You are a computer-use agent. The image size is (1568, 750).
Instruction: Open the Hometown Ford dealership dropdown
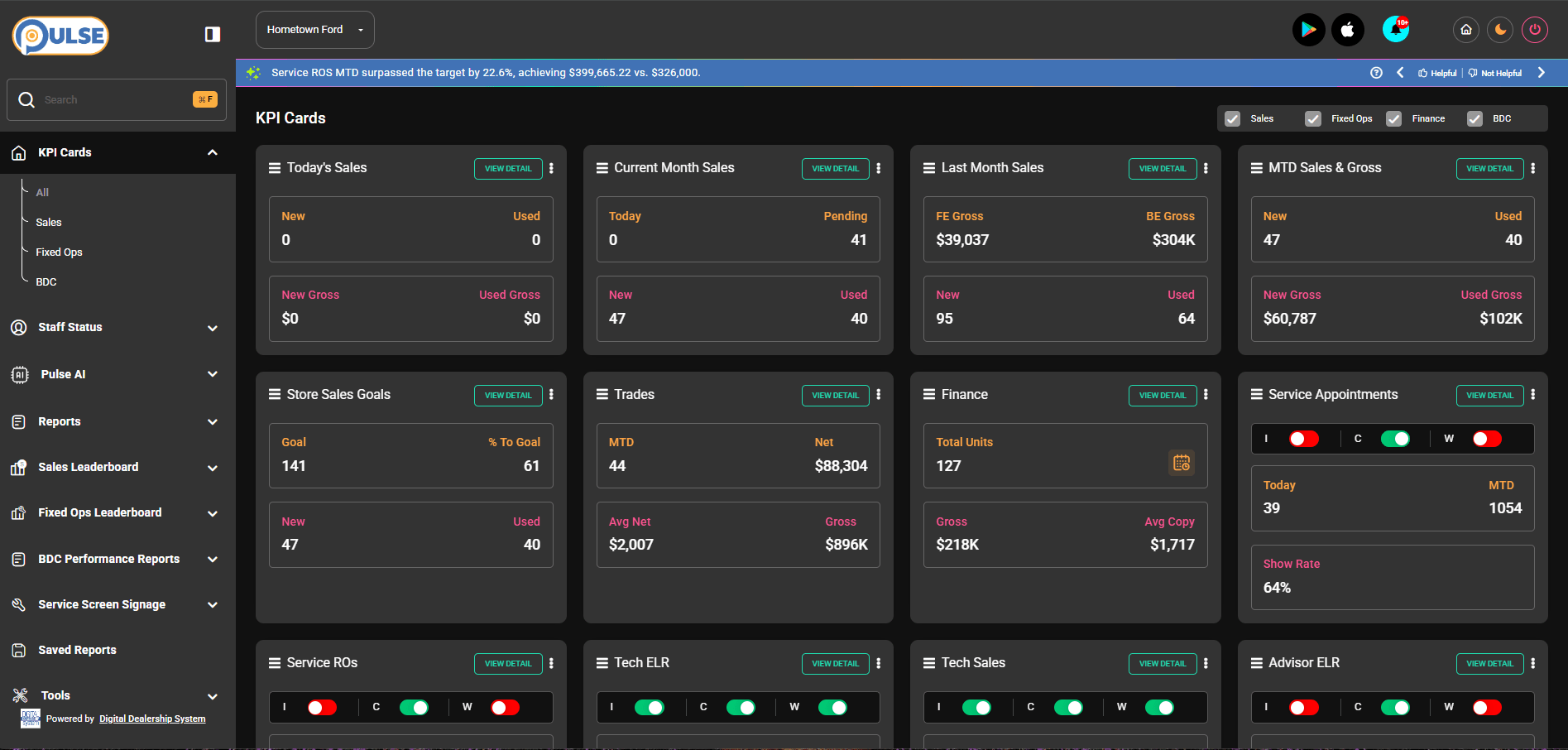[314, 30]
